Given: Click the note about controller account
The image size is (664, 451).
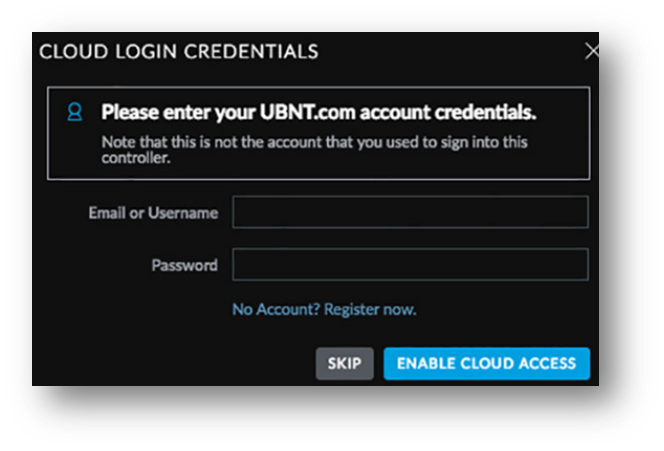Looking at the screenshot, I should tap(314, 149).
